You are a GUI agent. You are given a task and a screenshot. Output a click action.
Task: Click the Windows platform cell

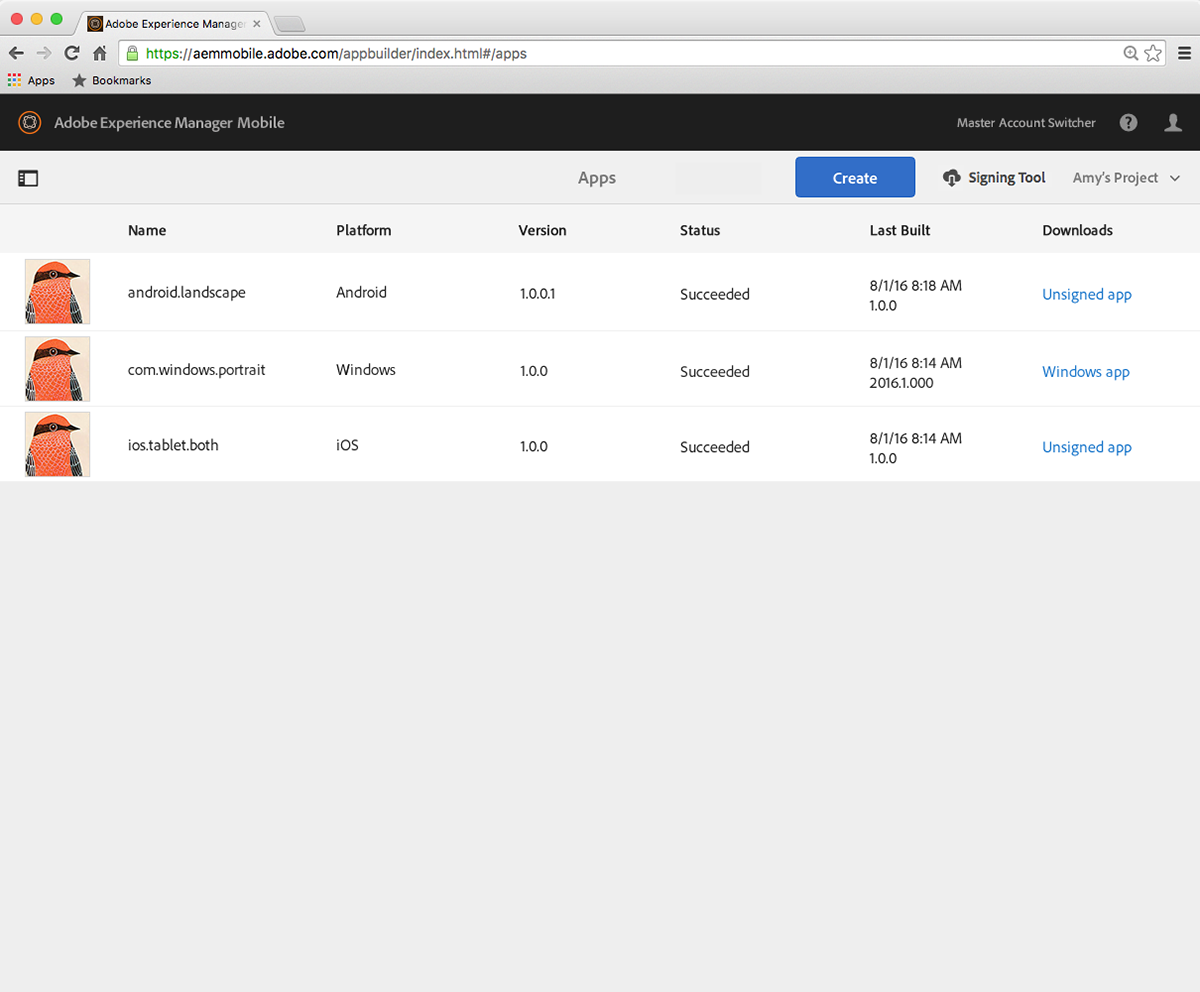point(366,369)
